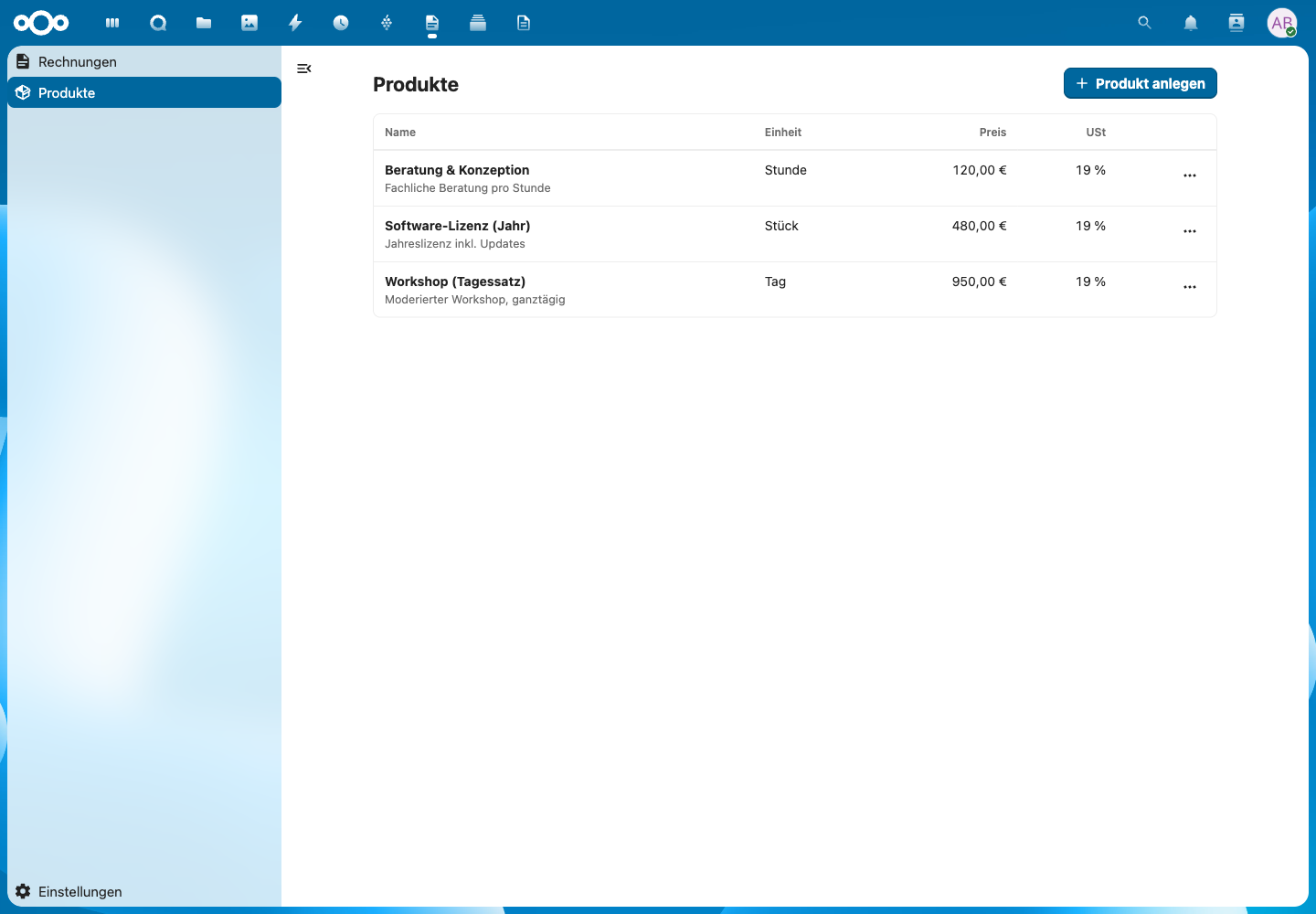
Task: Click the price 480,00 €
Action: click(x=980, y=226)
